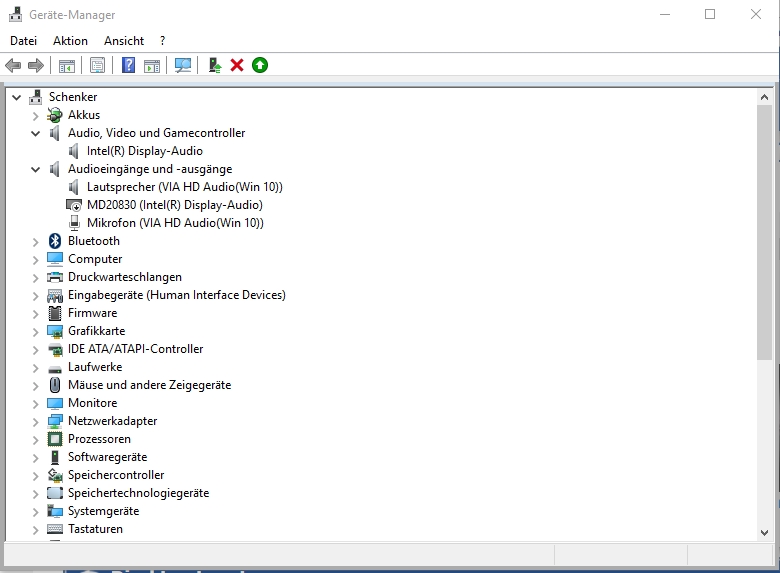Select the Prozessoren label
780x573 pixels.
(99, 439)
